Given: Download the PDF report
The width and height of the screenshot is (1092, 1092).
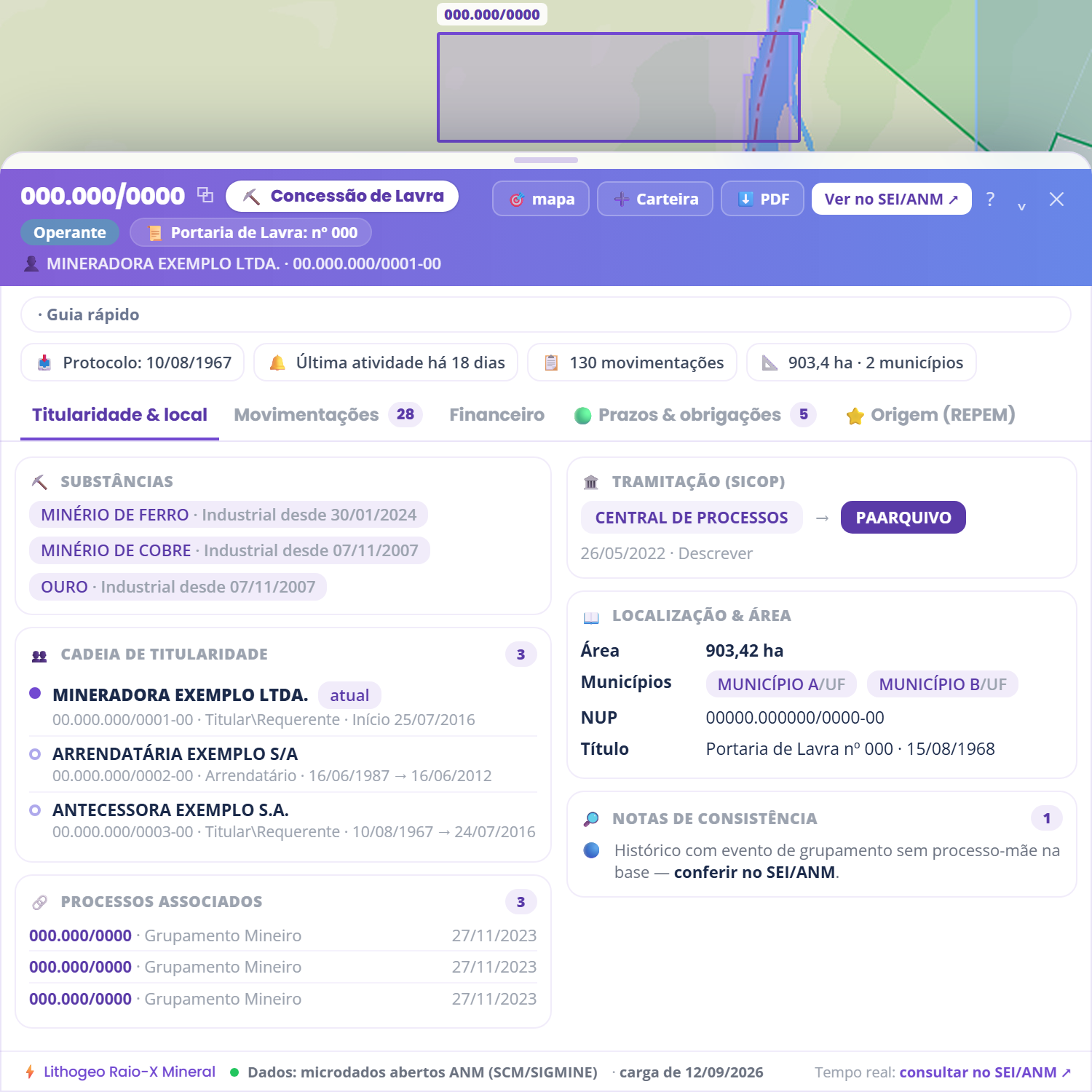Looking at the screenshot, I should [x=762, y=199].
